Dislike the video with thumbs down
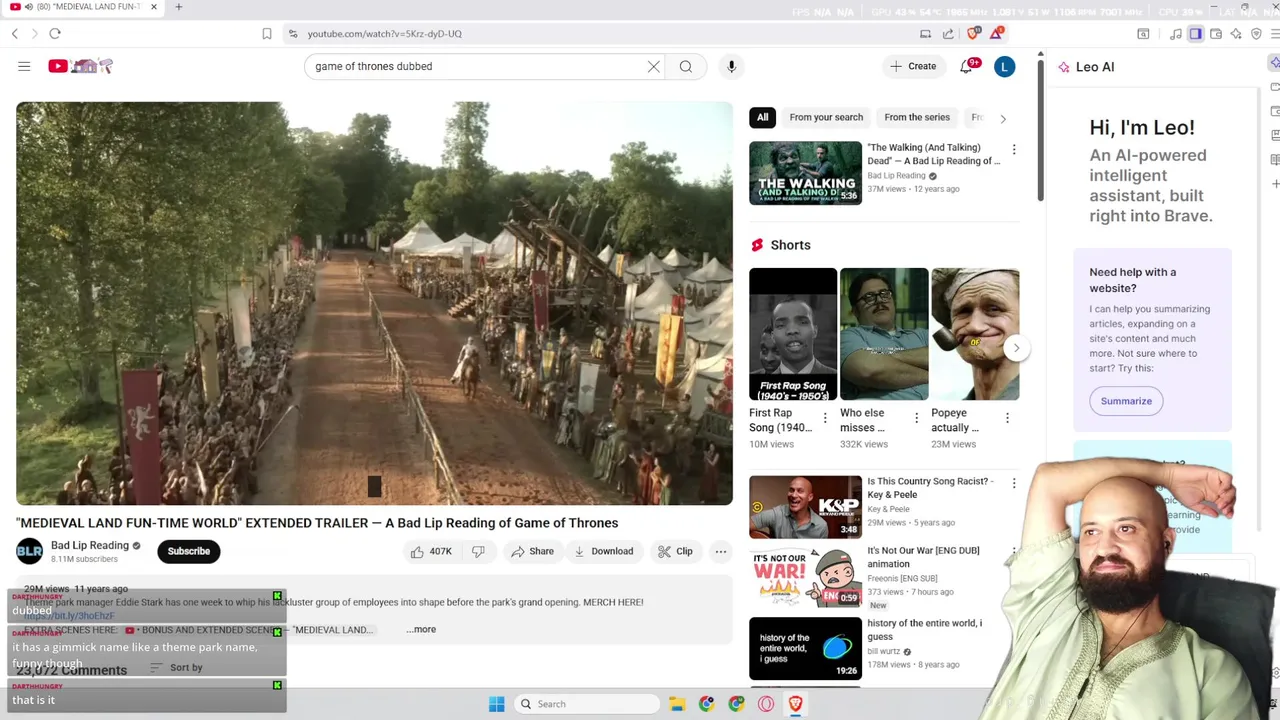Viewport: 1280px width, 720px height. click(x=478, y=551)
